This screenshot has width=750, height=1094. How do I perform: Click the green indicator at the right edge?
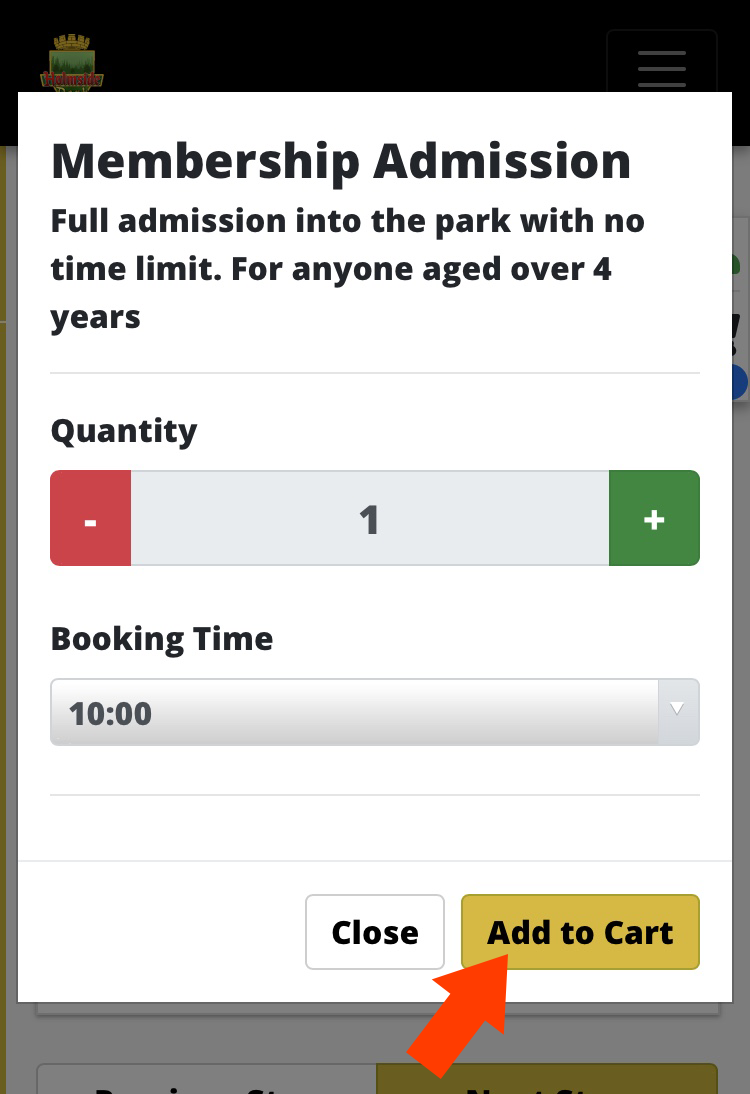pyautogui.click(x=736, y=264)
